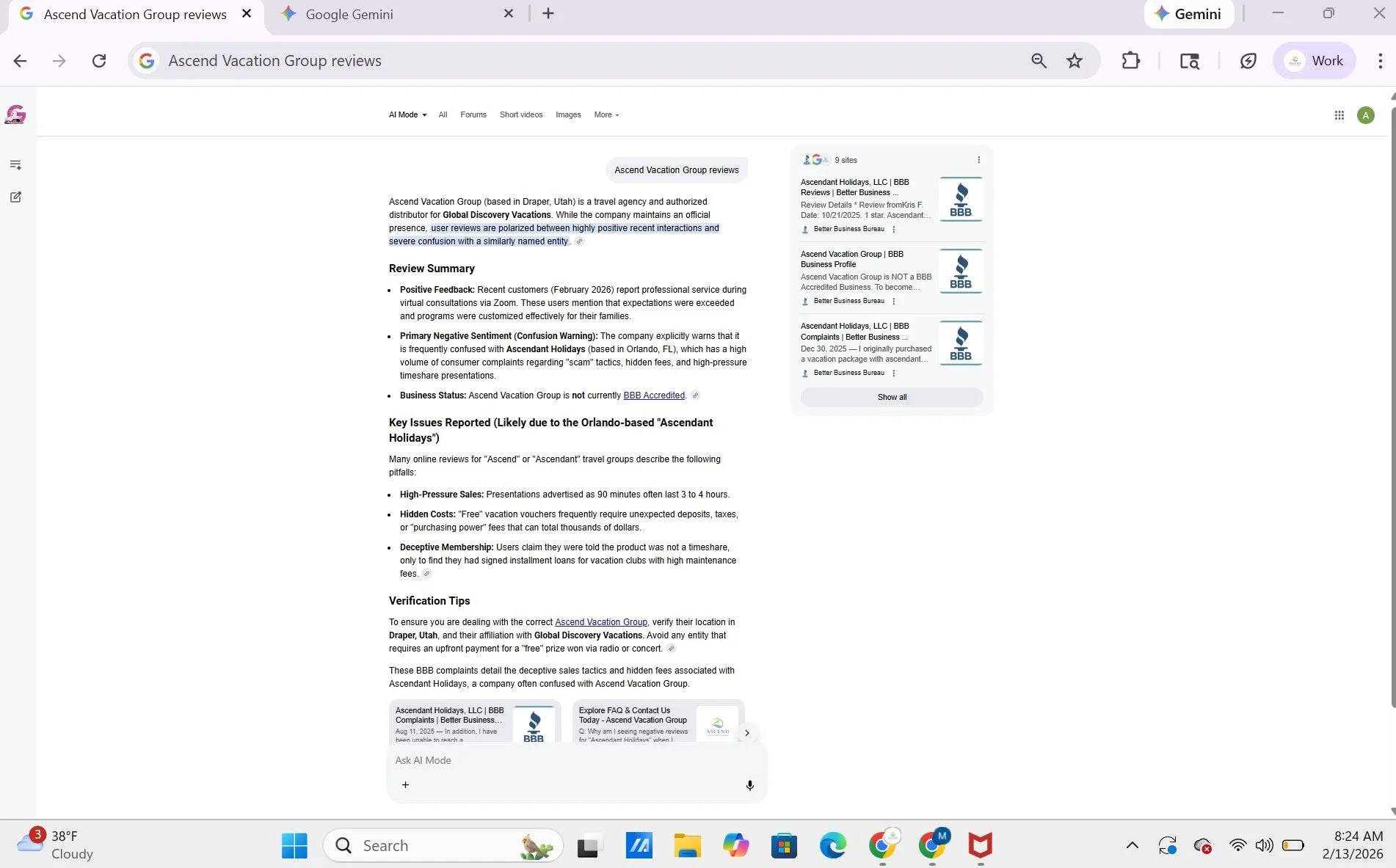Image resolution: width=1396 pixels, height=868 pixels.
Task: Open the Windows taskbar search box
Action: coord(443,846)
